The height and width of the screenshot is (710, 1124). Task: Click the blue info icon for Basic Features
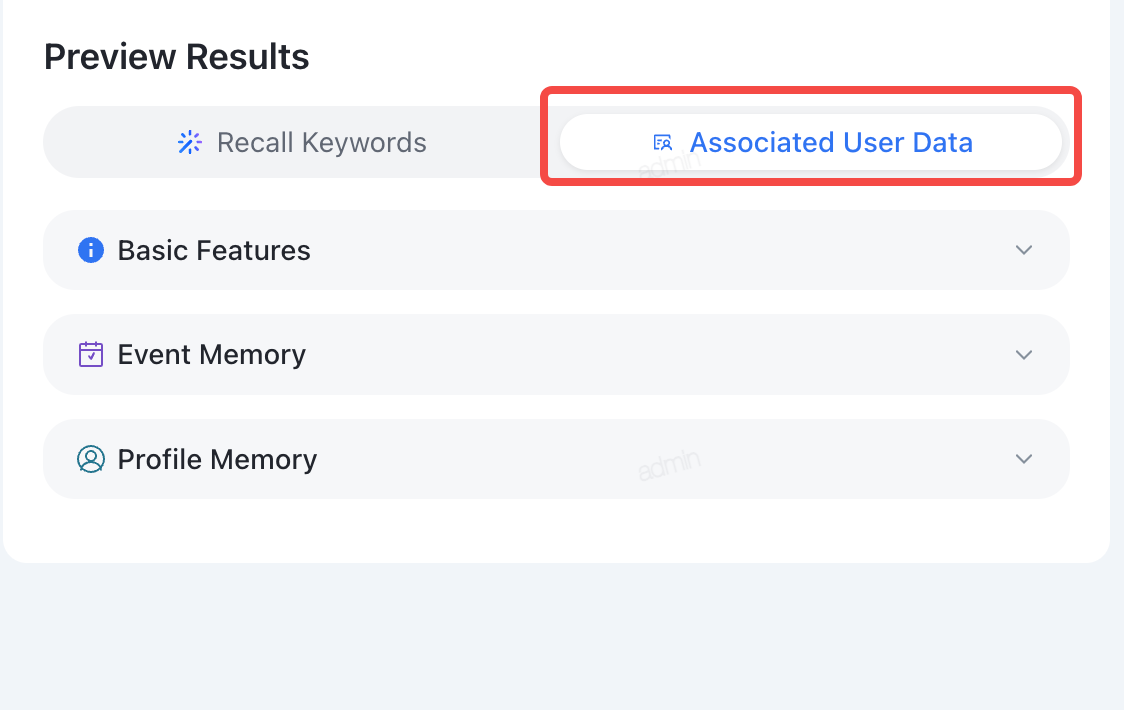[91, 250]
